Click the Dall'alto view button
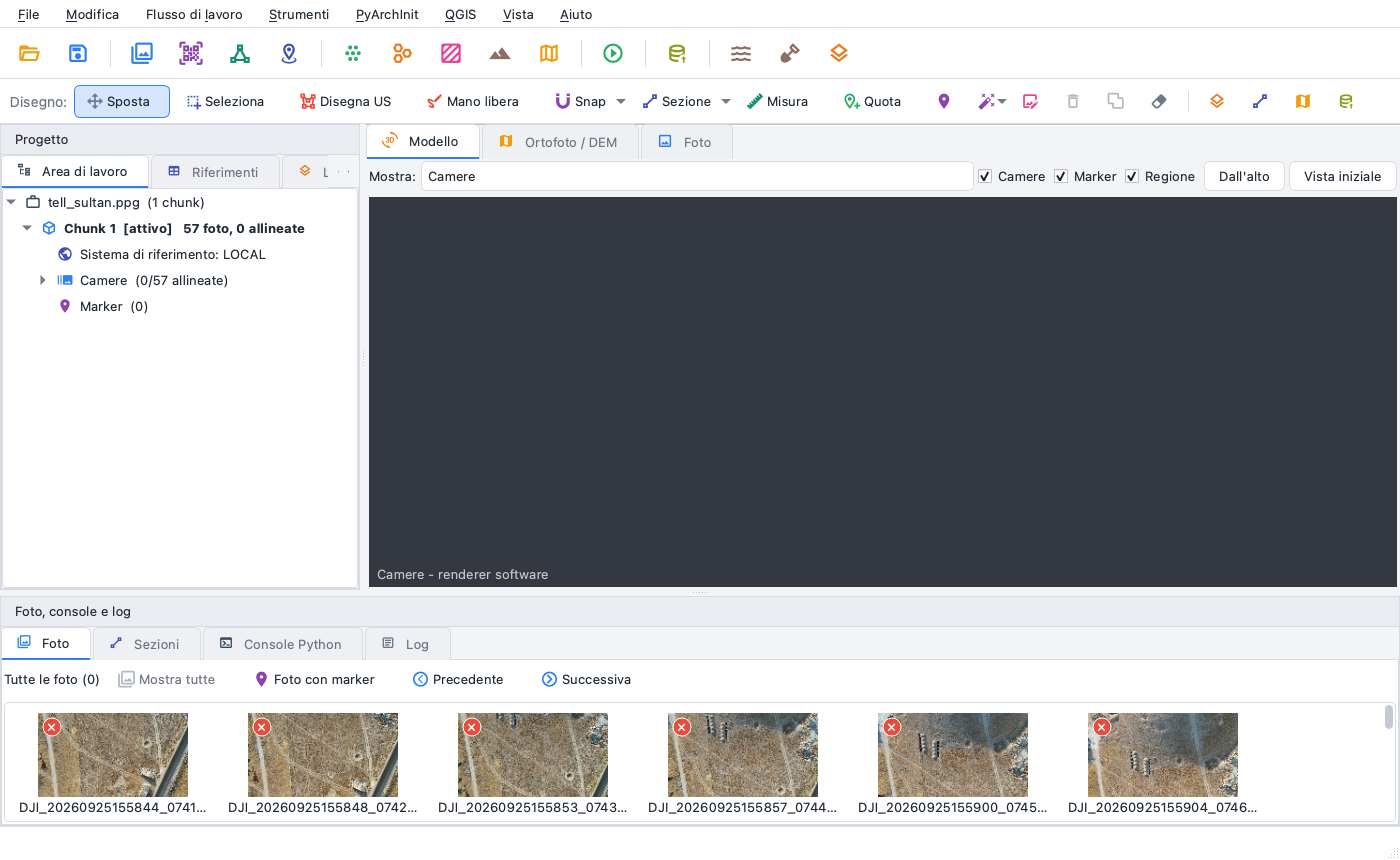 pos(1244,176)
